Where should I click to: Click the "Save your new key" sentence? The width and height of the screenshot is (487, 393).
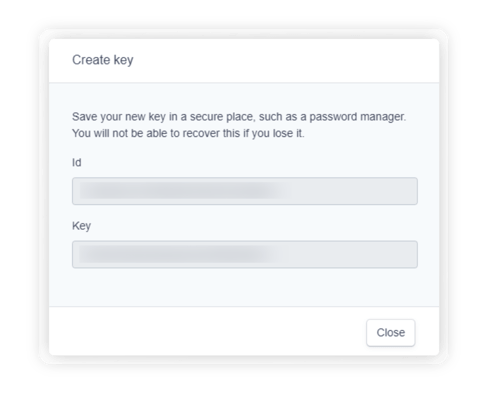pos(239,117)
